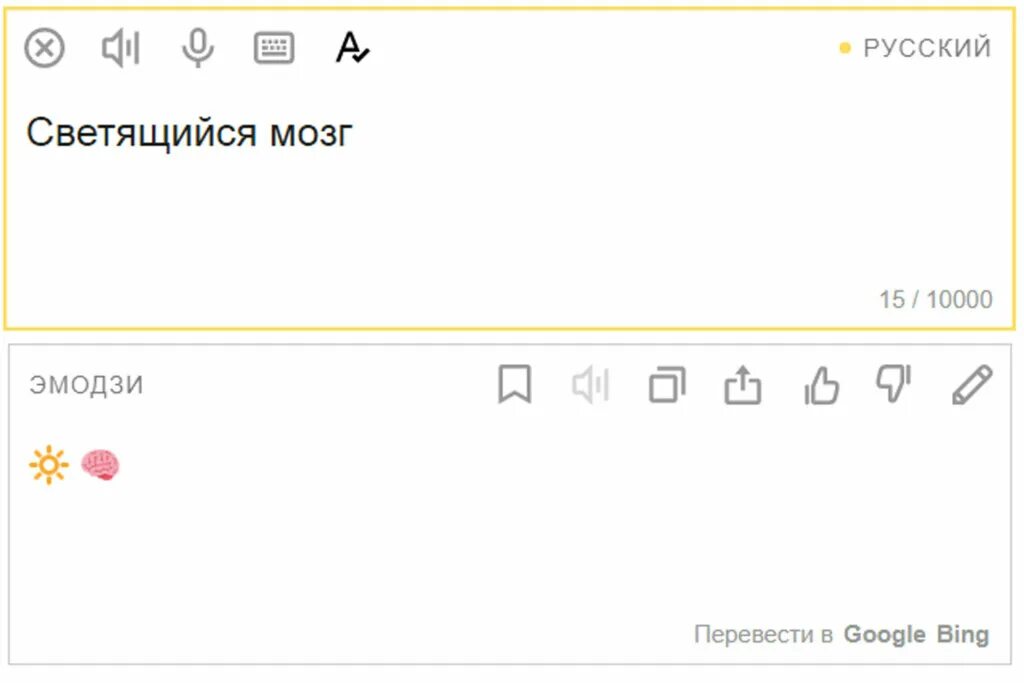Click the 15 / 10000 character counter
Viewport: 1024px width, 683px height.
click(x=936, y=300)
